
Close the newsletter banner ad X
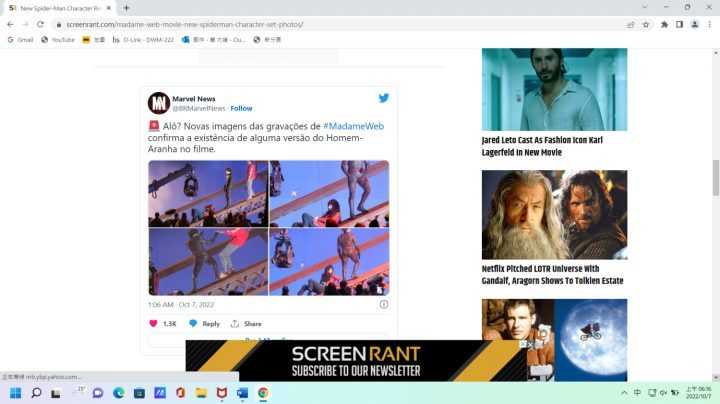[530, 344]
